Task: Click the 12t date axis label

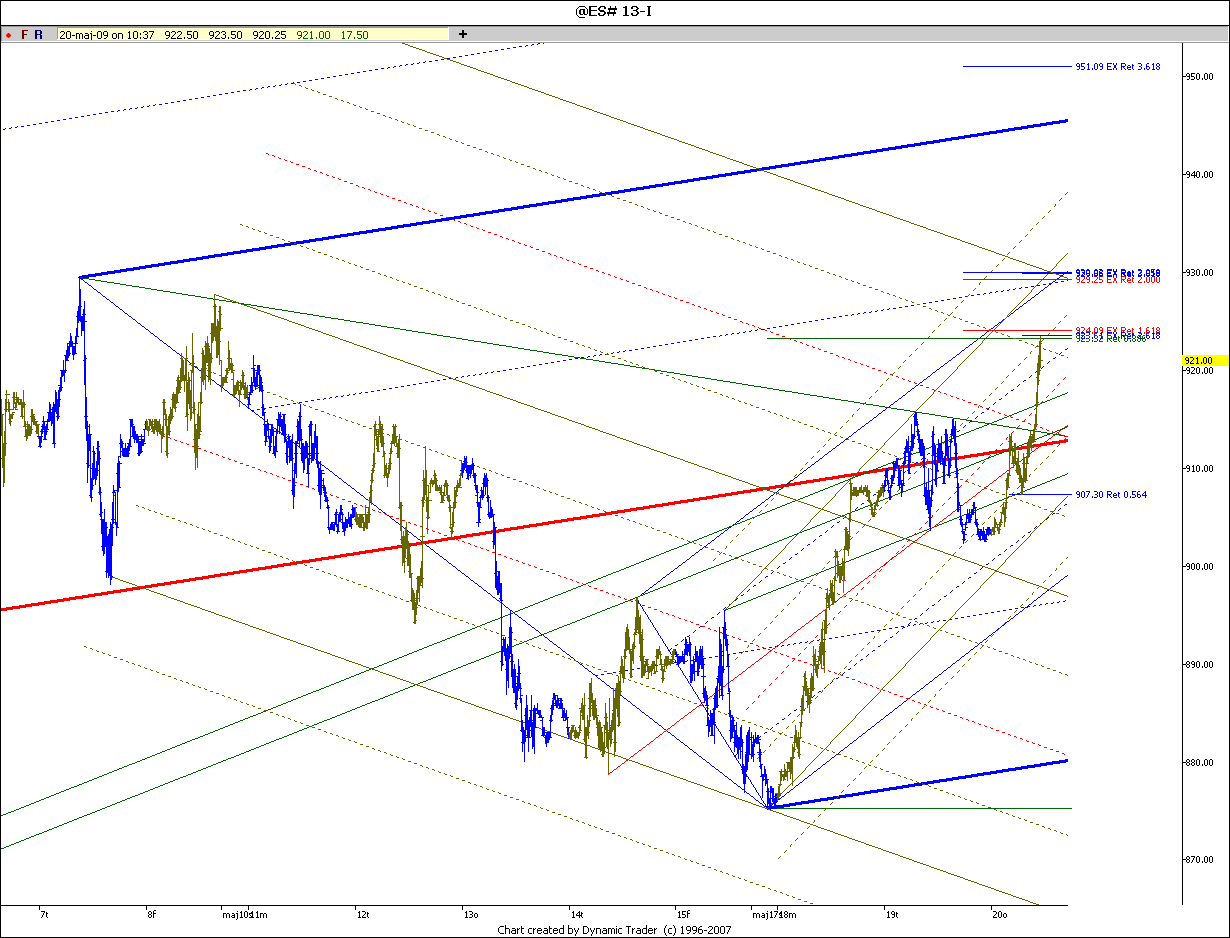Action: pos(363,914)
